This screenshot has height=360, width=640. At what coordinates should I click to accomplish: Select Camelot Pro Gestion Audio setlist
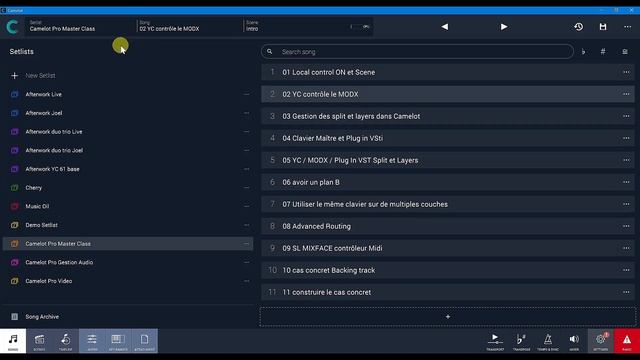point(128,262)
